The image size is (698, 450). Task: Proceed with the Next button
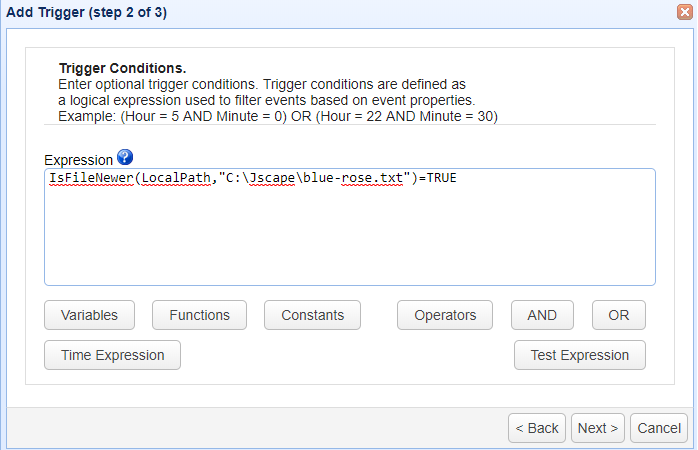pyautogui.click(x=598, y=428)
